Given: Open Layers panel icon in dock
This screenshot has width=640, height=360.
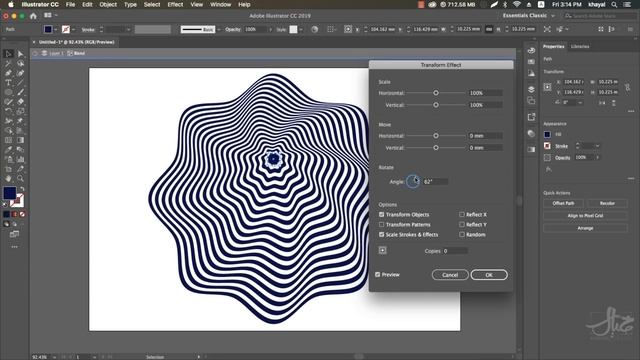Looking at the screenshot, I should point(531,89).
